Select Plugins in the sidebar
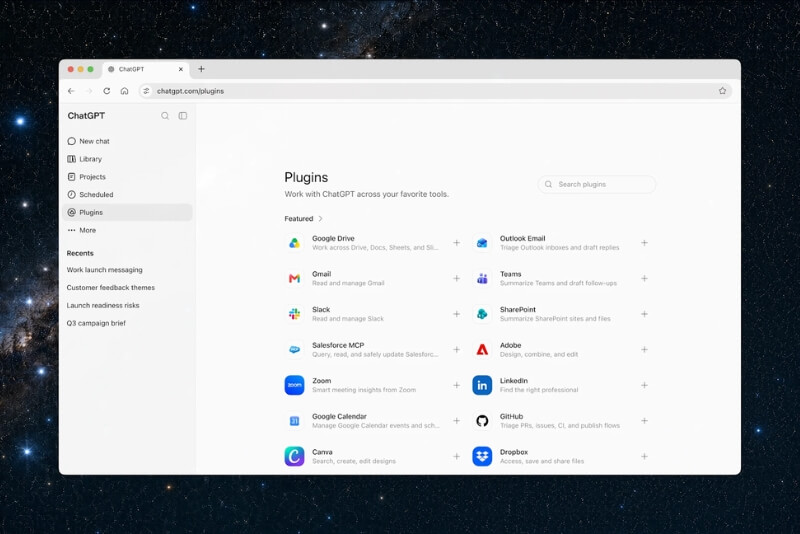Screen dimensions: 800x534 coord(127,212)
